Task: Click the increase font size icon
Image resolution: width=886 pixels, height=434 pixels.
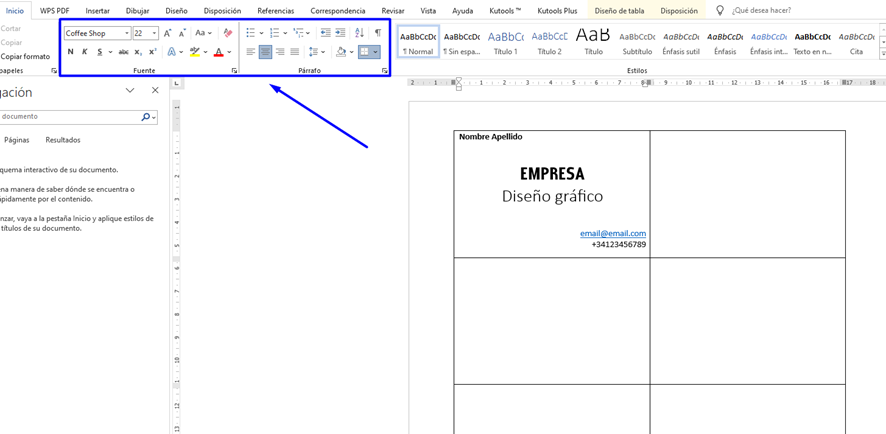Action: pos(167,33)
